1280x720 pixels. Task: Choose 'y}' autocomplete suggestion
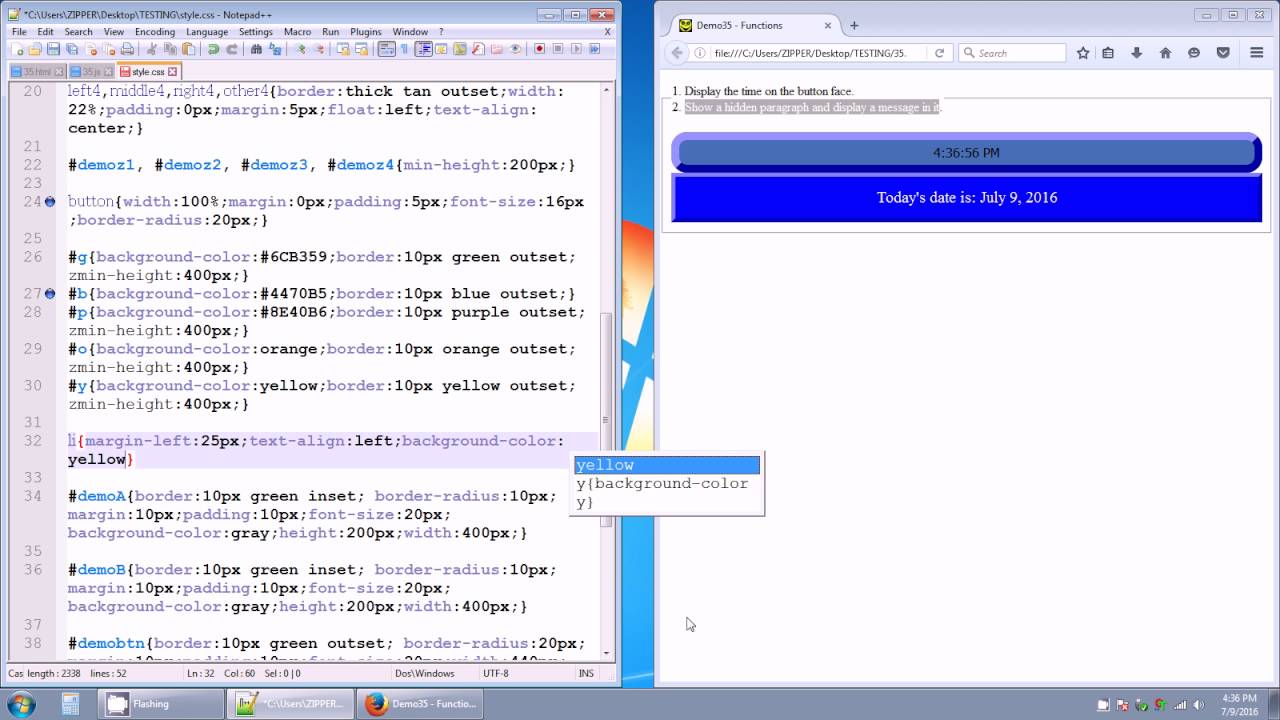(667, 502)
